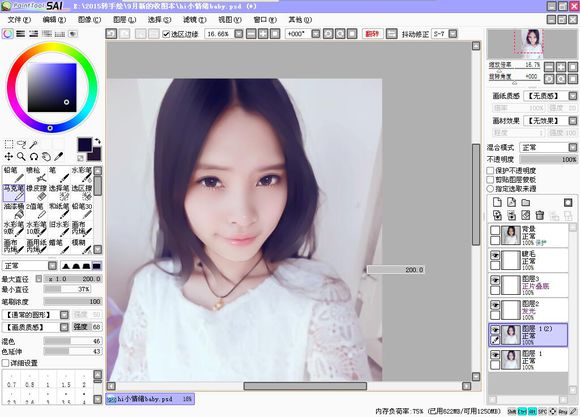This screenshot has width=580, height=417.
Task: Click zoom in plus button in toolbar
Action: pos(263,34)
